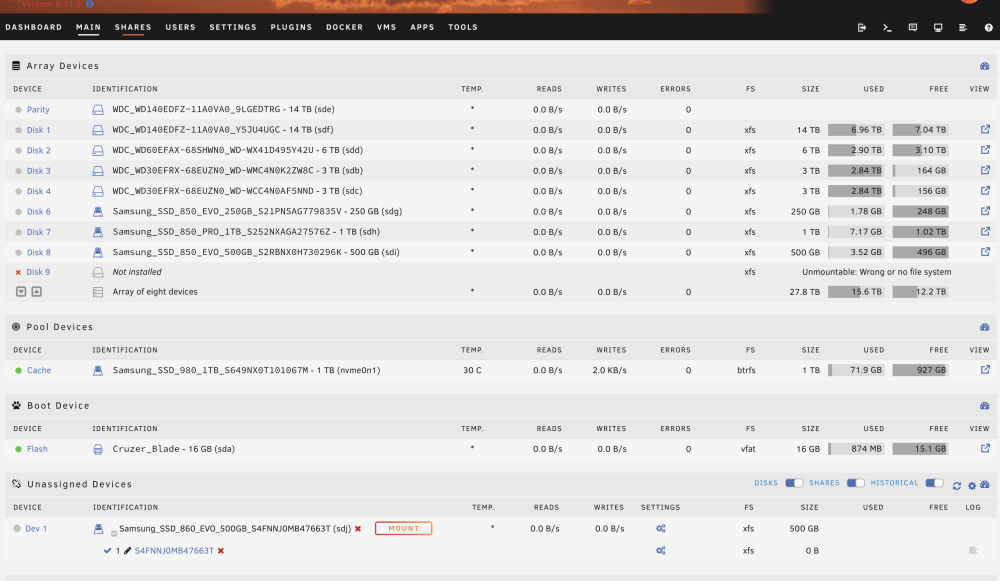Screen dimensions: 1000x581
Task: Open the Plugins menu tab
Action: click(291, 27)
